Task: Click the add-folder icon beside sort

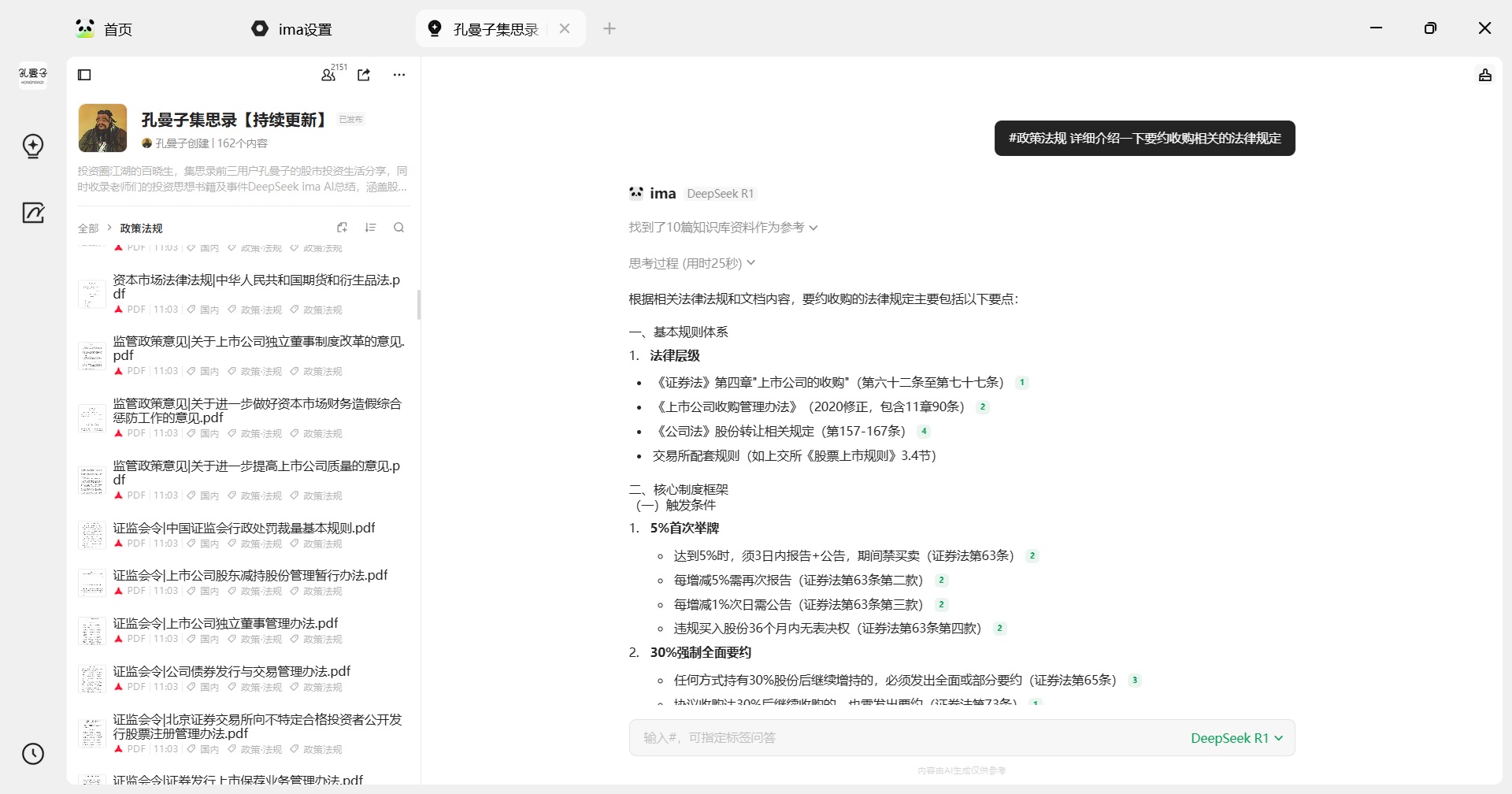Action: (342, 228)
